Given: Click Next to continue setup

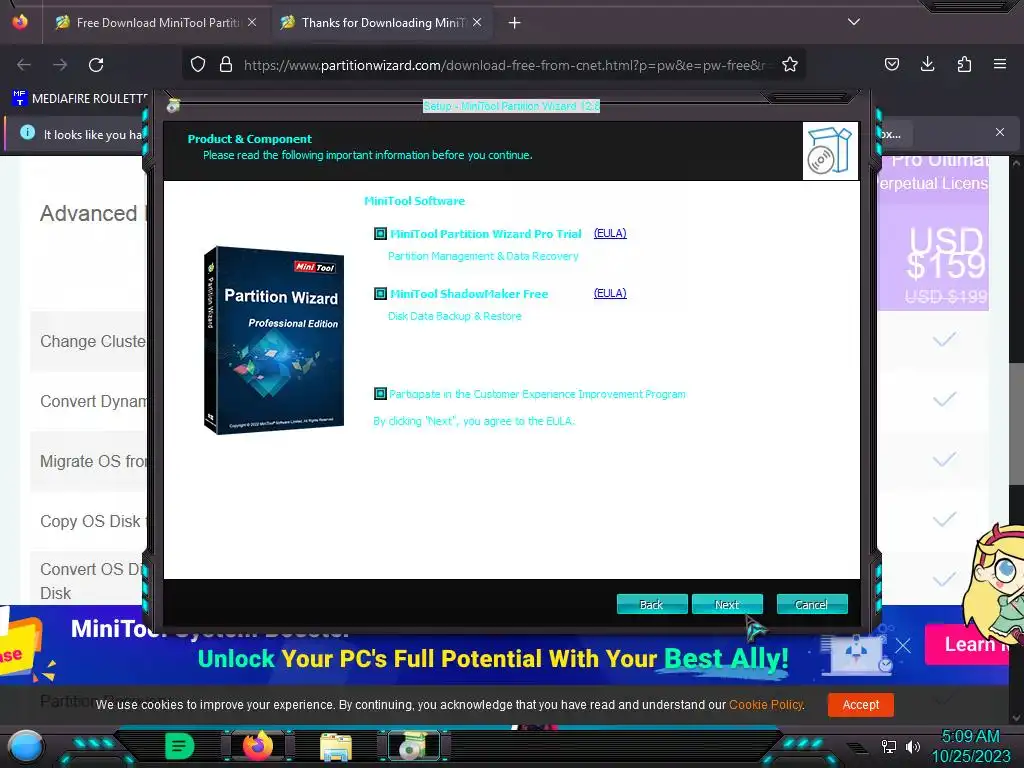Looking at the screenshot, I should coord(727,604).
